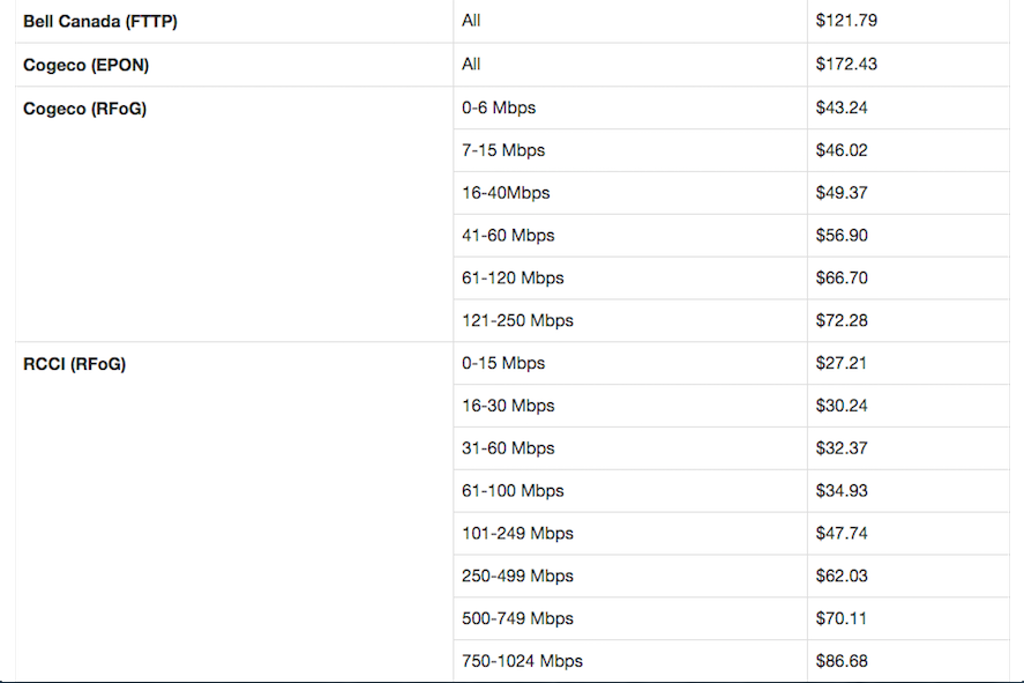Select the 750-1024 Mbps speed tier
Viewport: 1024px width, 683px height.
(522, 661)
